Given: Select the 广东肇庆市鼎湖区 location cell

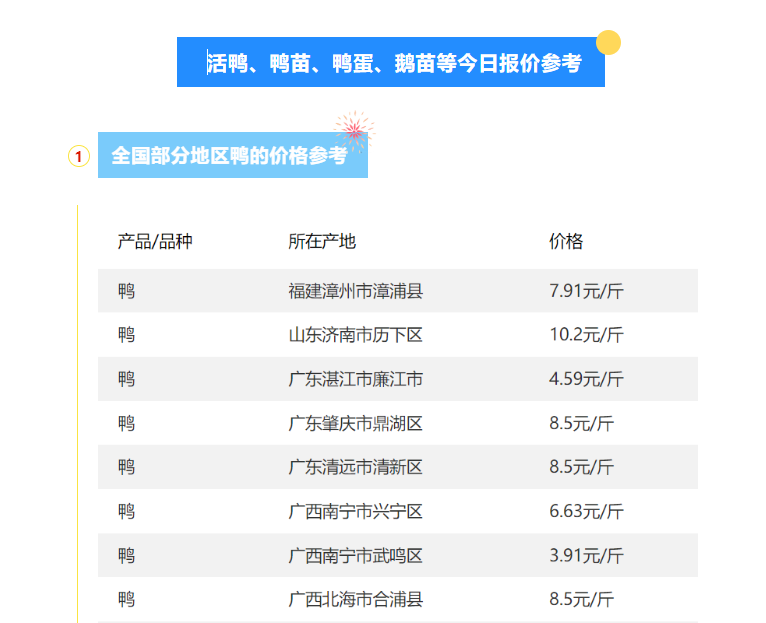Looking at the screenshot, I should click(x=355, y=423).
